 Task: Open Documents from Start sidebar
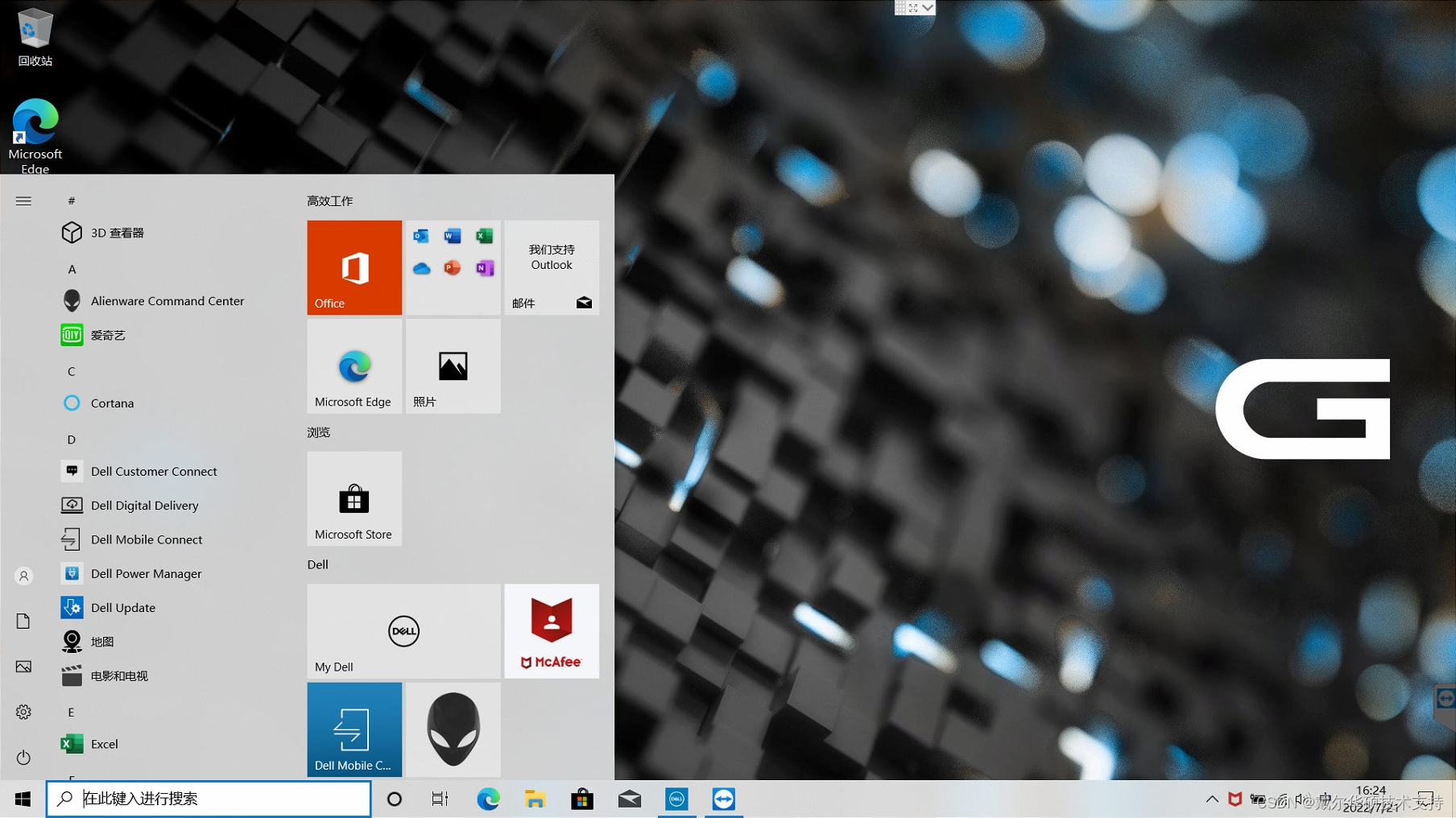(x=23, y=622)
